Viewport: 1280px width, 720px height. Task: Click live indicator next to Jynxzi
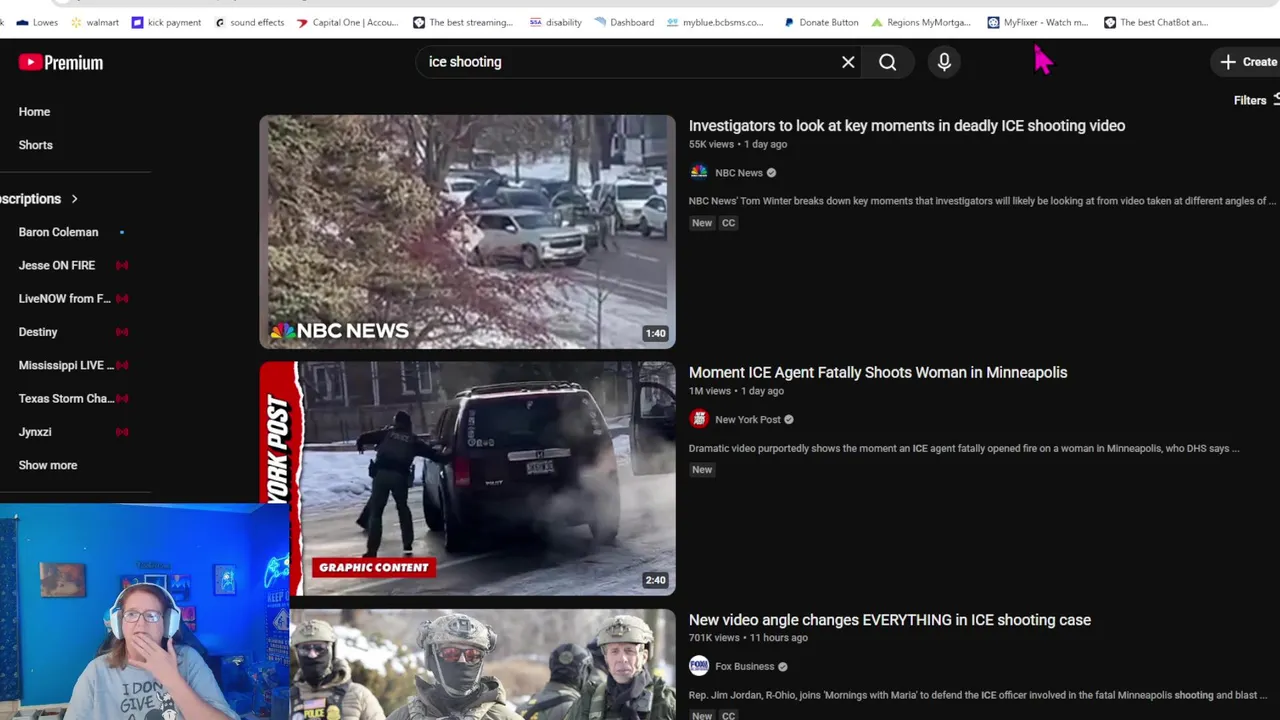[122, 432]
